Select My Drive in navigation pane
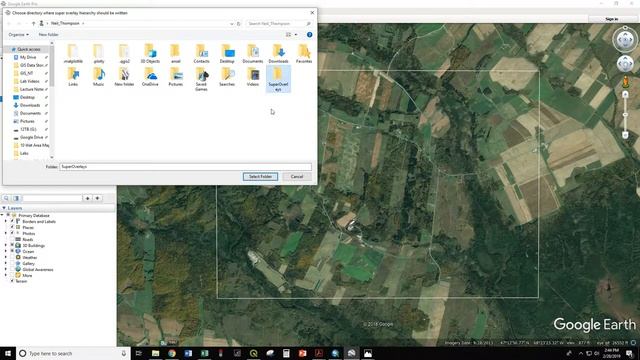 point(28,58)
